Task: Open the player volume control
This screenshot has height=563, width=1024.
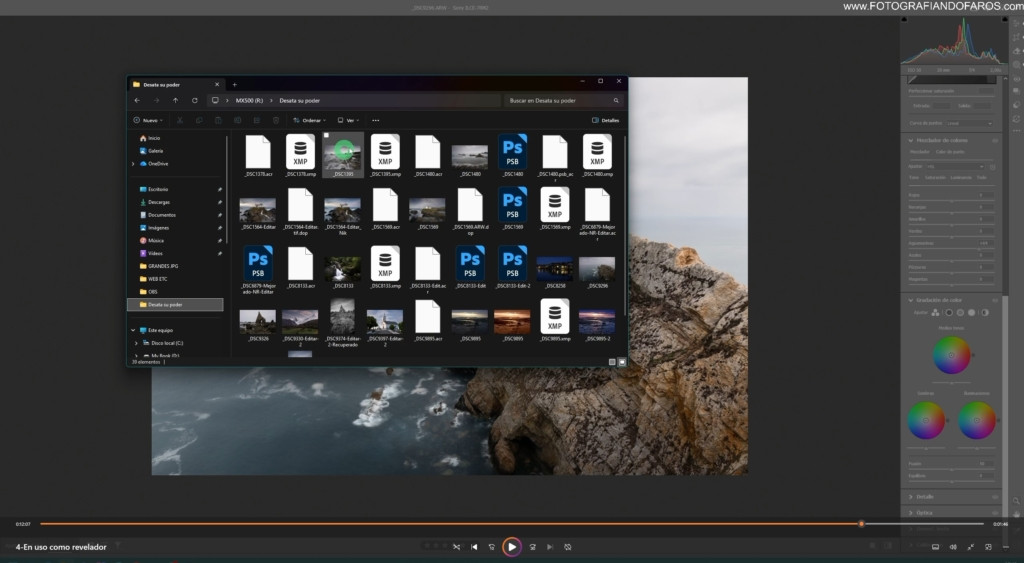Action: point(953,547)
